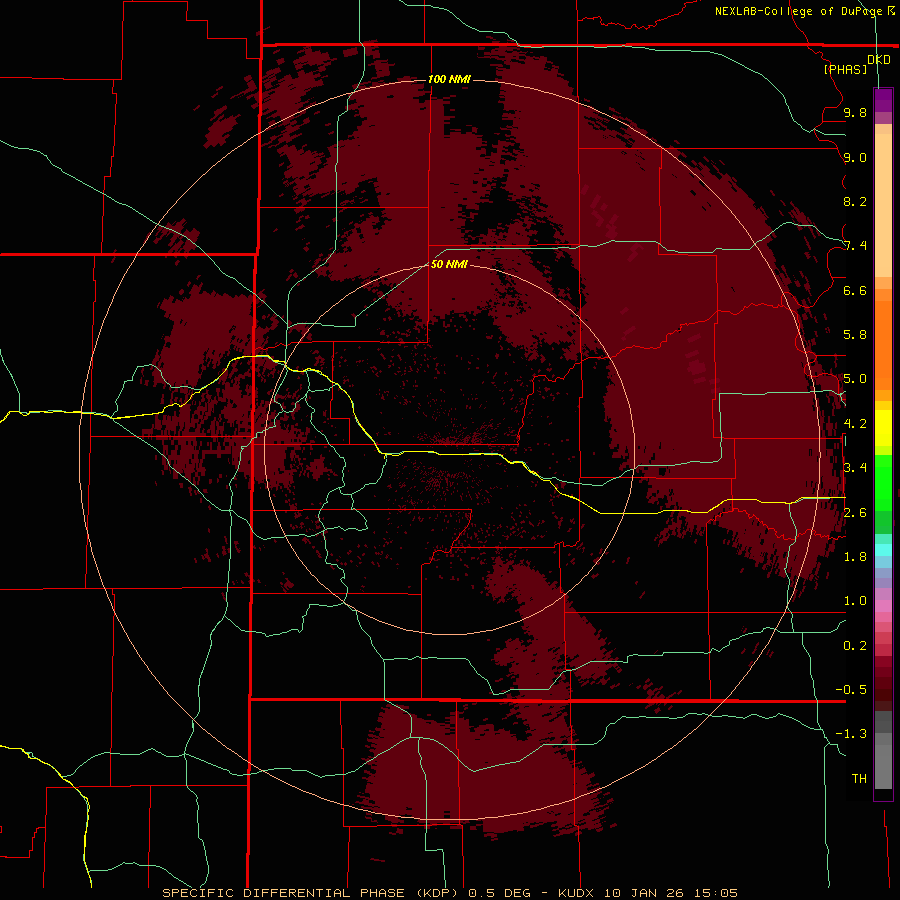Click the [PHAS] units label

pyautogui.click(x=845, y=69)
